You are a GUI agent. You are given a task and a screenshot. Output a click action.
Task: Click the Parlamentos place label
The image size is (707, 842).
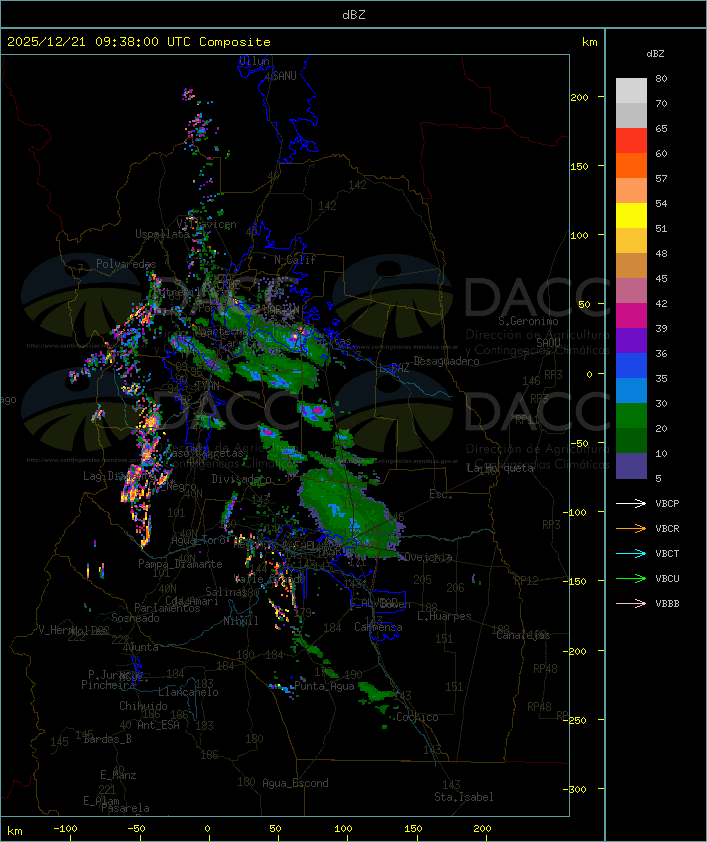pos(167,608)
